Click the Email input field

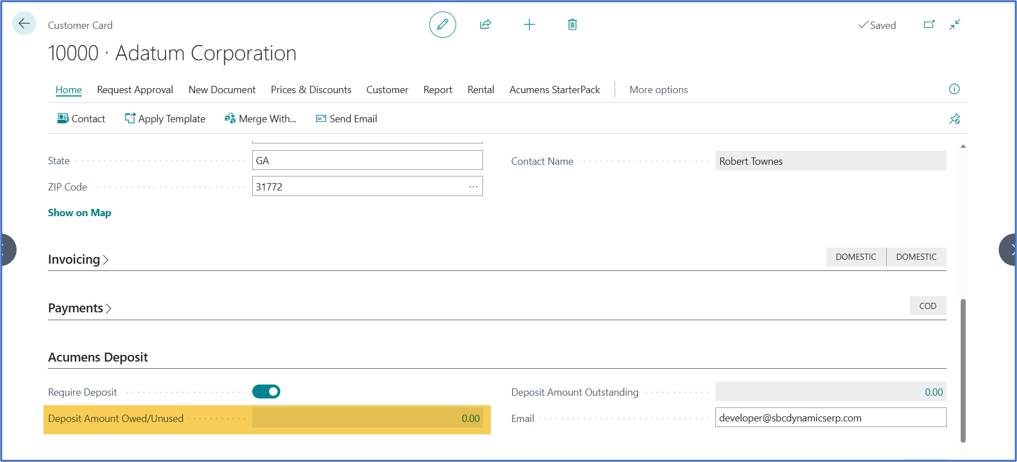(831, 417)
